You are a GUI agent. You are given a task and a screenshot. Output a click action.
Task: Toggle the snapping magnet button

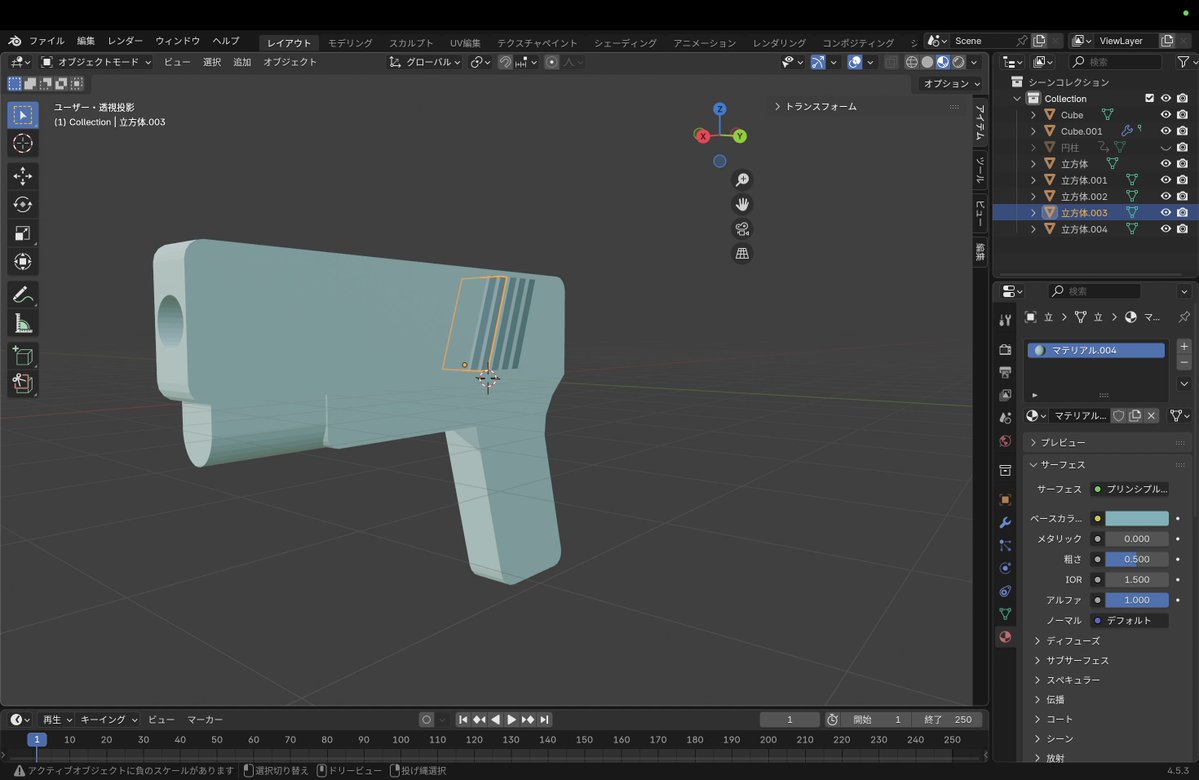[x=505, y=62]
